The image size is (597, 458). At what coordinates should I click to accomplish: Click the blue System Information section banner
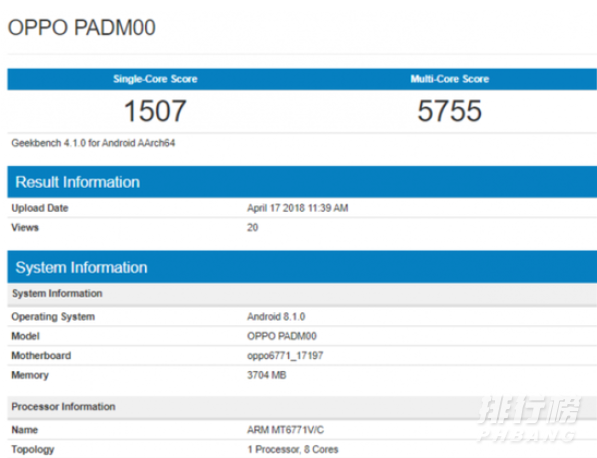coord(302,267)
